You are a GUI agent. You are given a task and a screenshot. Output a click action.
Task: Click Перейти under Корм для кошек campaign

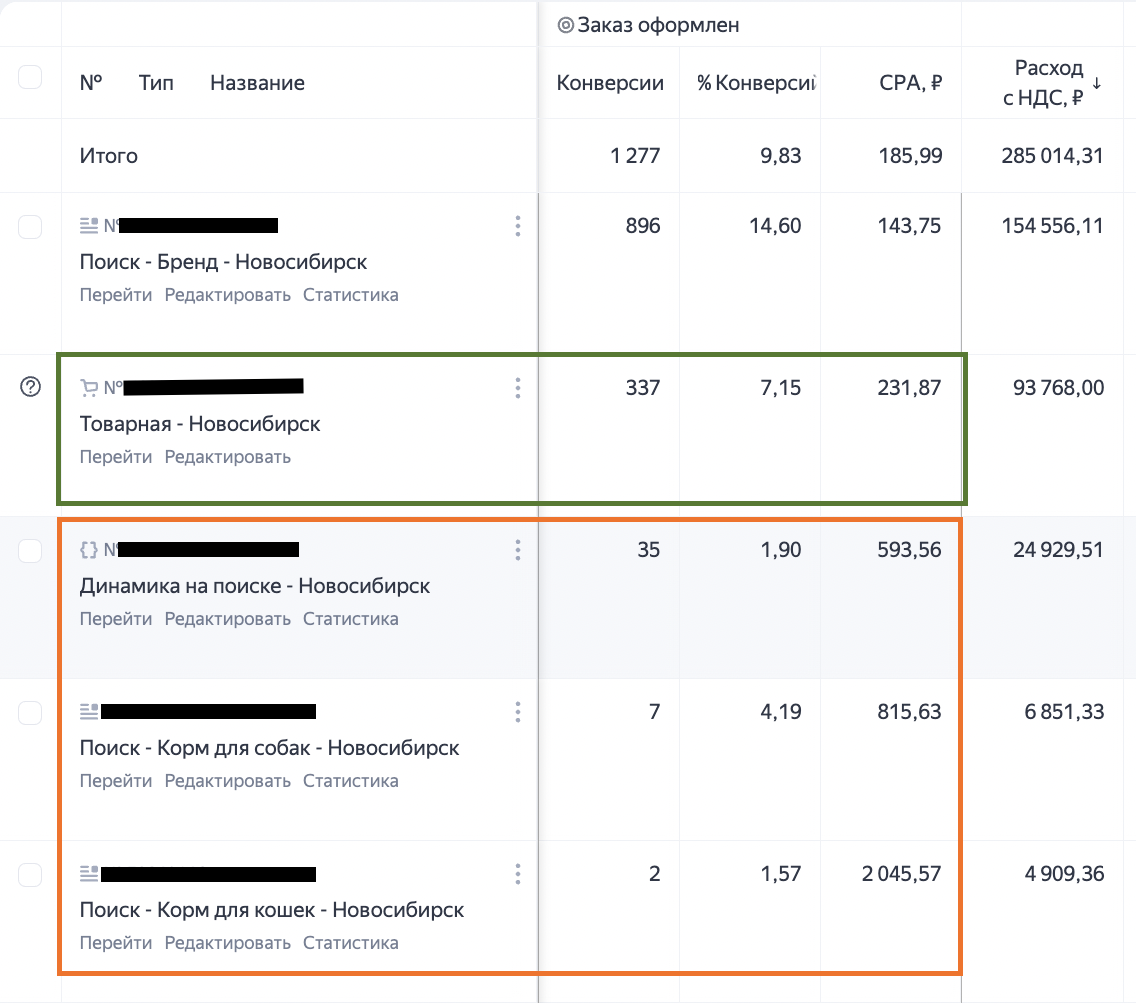click(x=116, y=943)
